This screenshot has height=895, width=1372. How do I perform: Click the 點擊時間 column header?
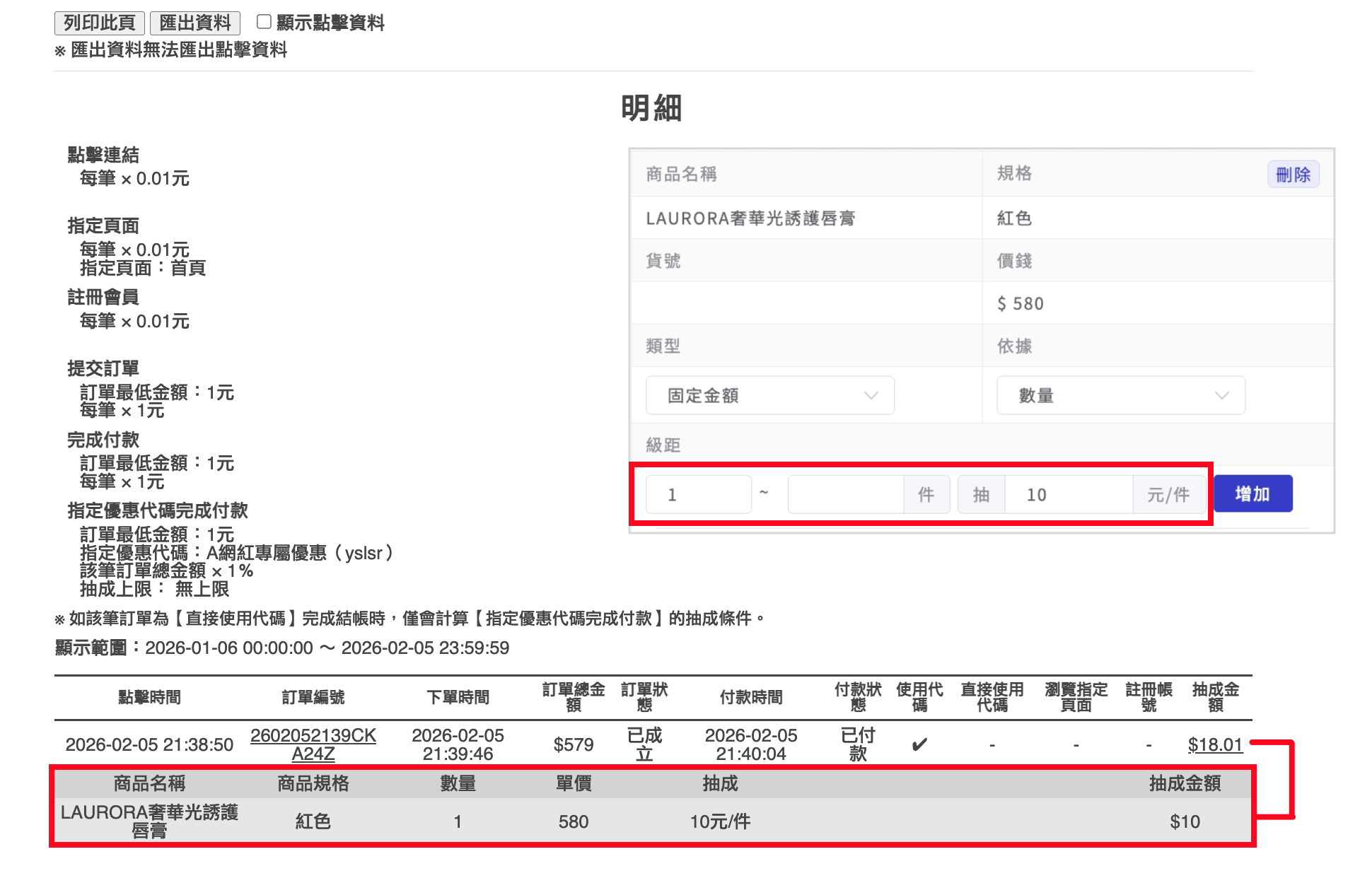(x=149, y=697)
